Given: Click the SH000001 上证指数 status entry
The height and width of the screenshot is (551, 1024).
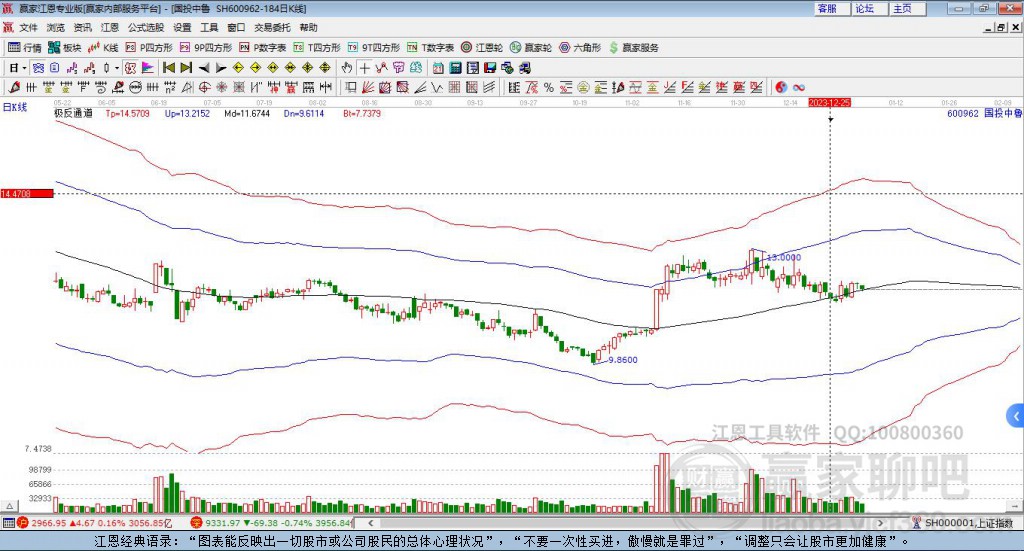Looking at the screenshot, I should [x=968, y=523].
